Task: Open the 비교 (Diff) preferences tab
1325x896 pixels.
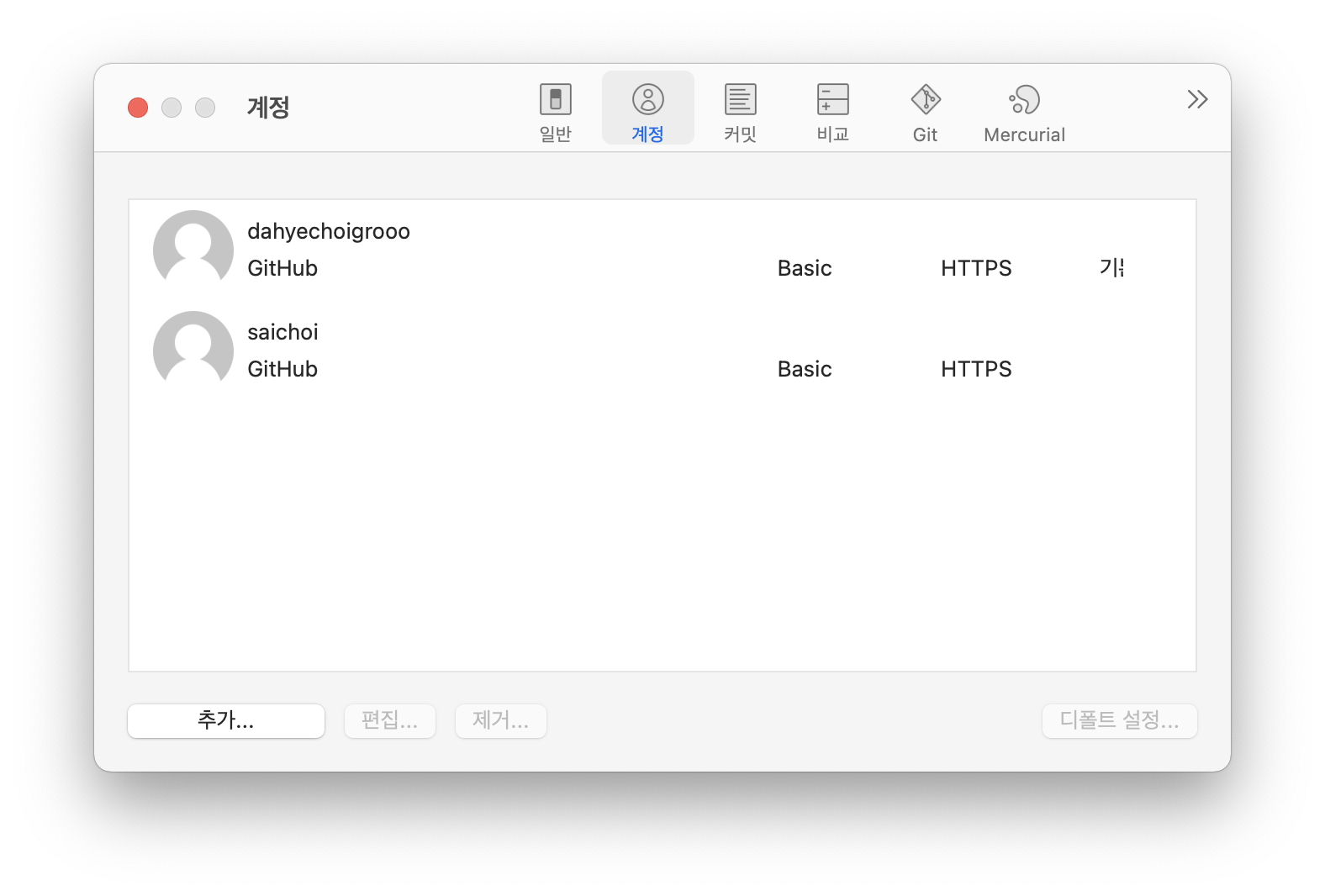Action: click(x=832, y=113)
